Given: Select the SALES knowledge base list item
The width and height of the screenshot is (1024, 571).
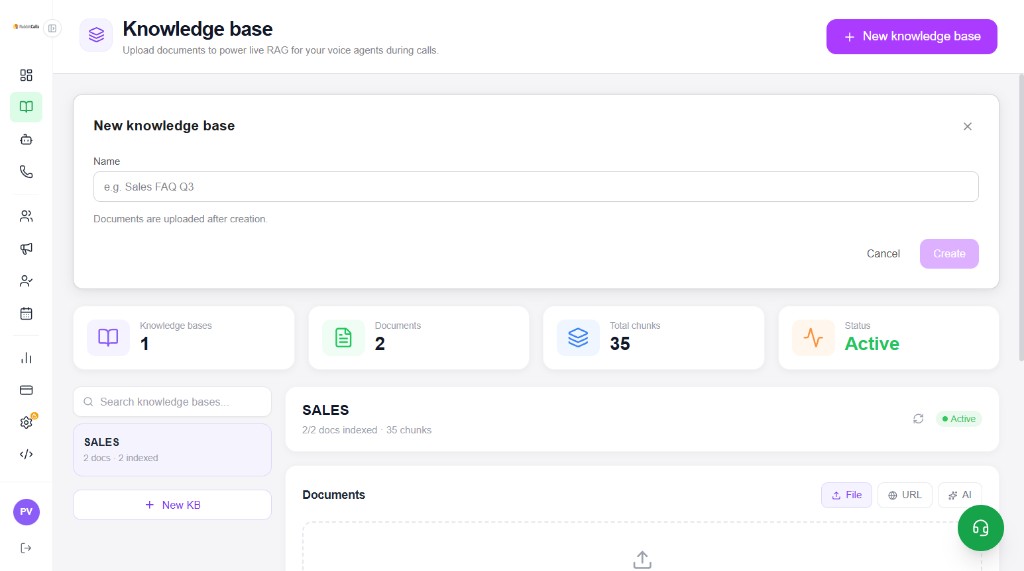Looking at the screenshot, I should coord(172,449).
